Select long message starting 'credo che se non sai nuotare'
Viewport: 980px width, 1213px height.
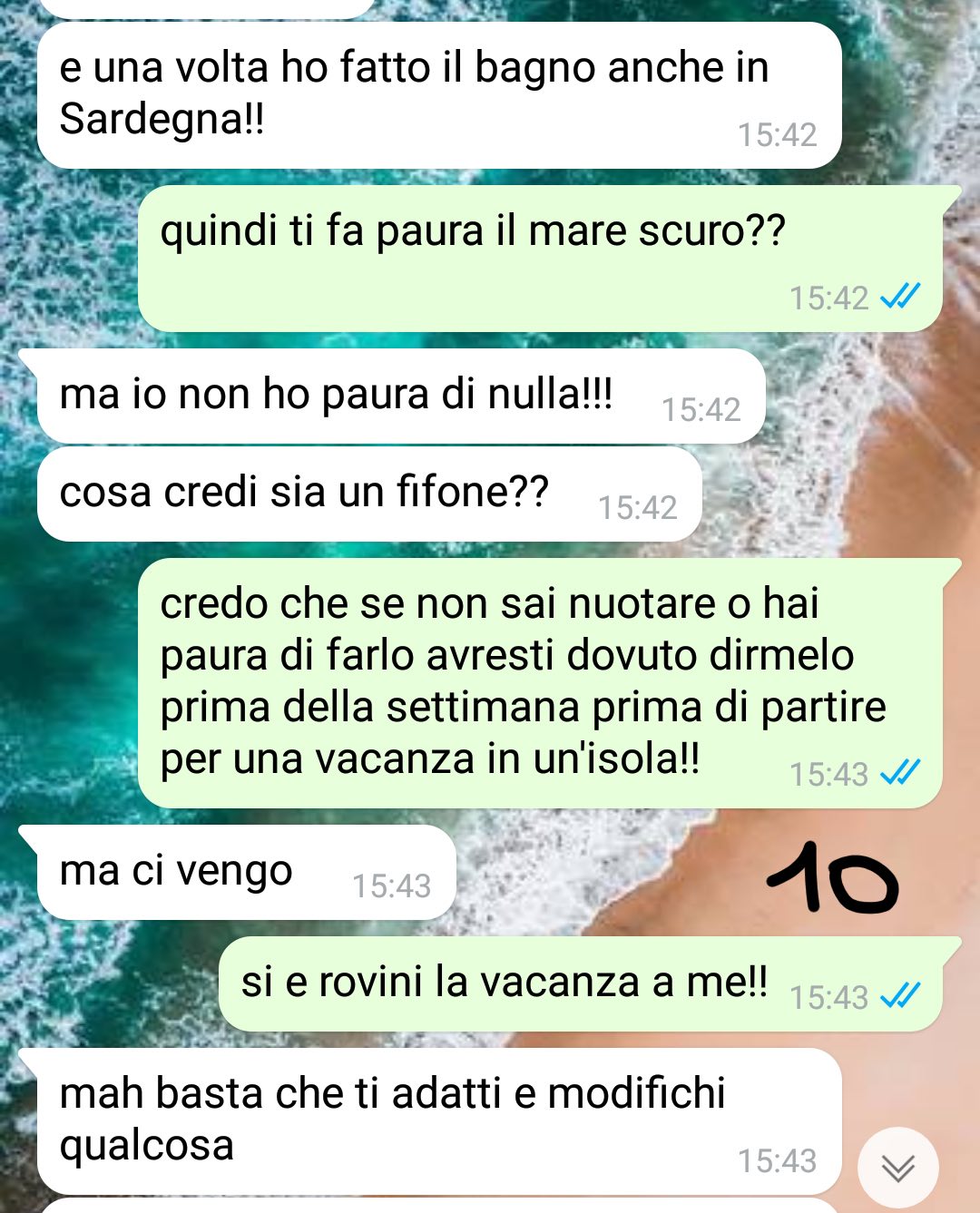click(x=540, y=682)
